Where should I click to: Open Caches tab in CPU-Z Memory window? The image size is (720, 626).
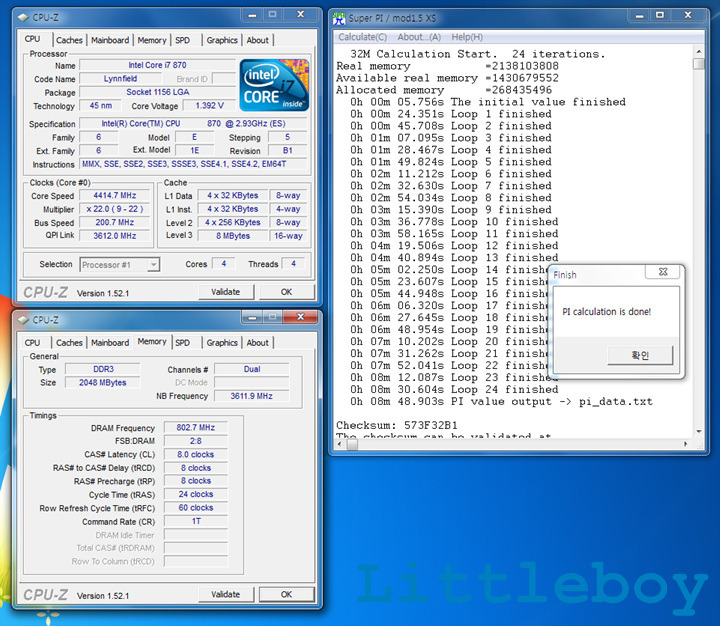[69, 343]
